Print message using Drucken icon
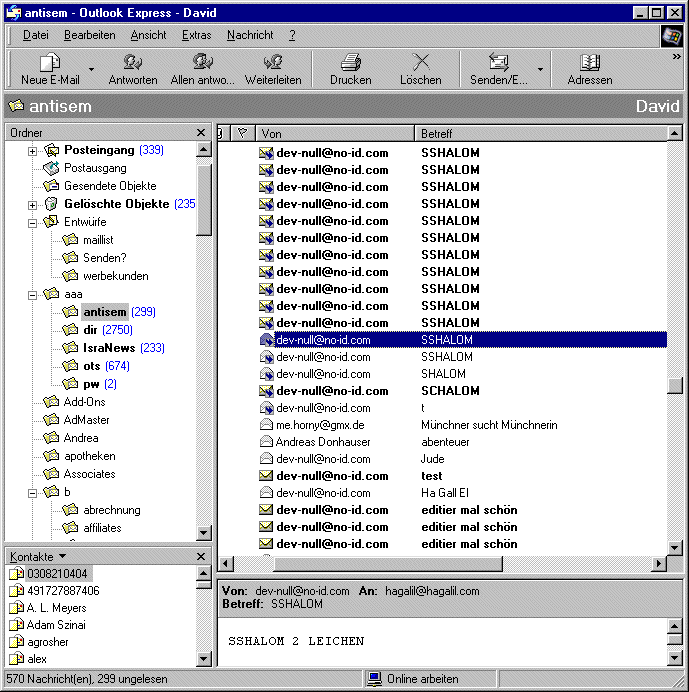689x692 pixels. 350,63
